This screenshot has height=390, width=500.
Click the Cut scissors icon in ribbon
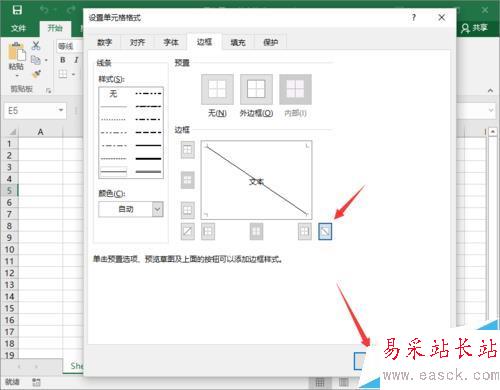[x=36, y=46]
